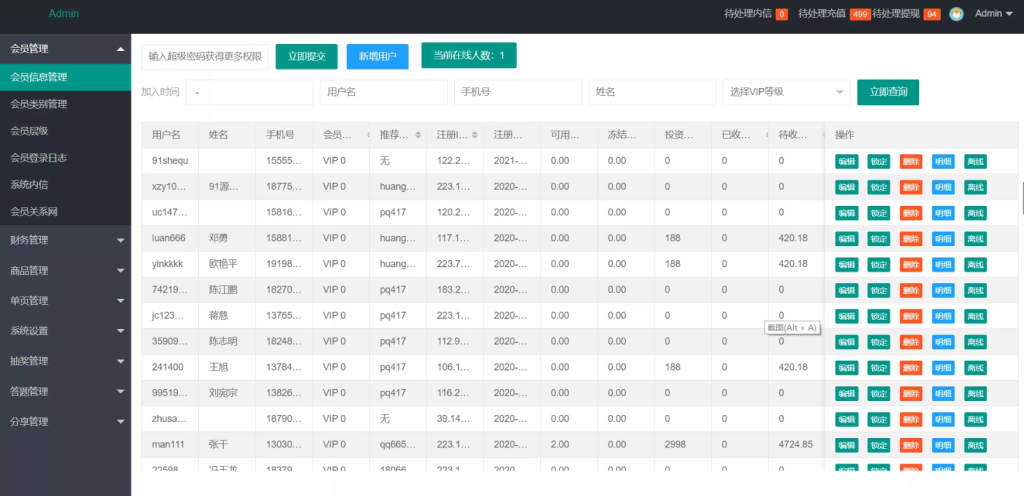This screenshot has height=496, width=1024.
Task: Click 离线 in the xzy10… row
Action: (x=976, y=187)
